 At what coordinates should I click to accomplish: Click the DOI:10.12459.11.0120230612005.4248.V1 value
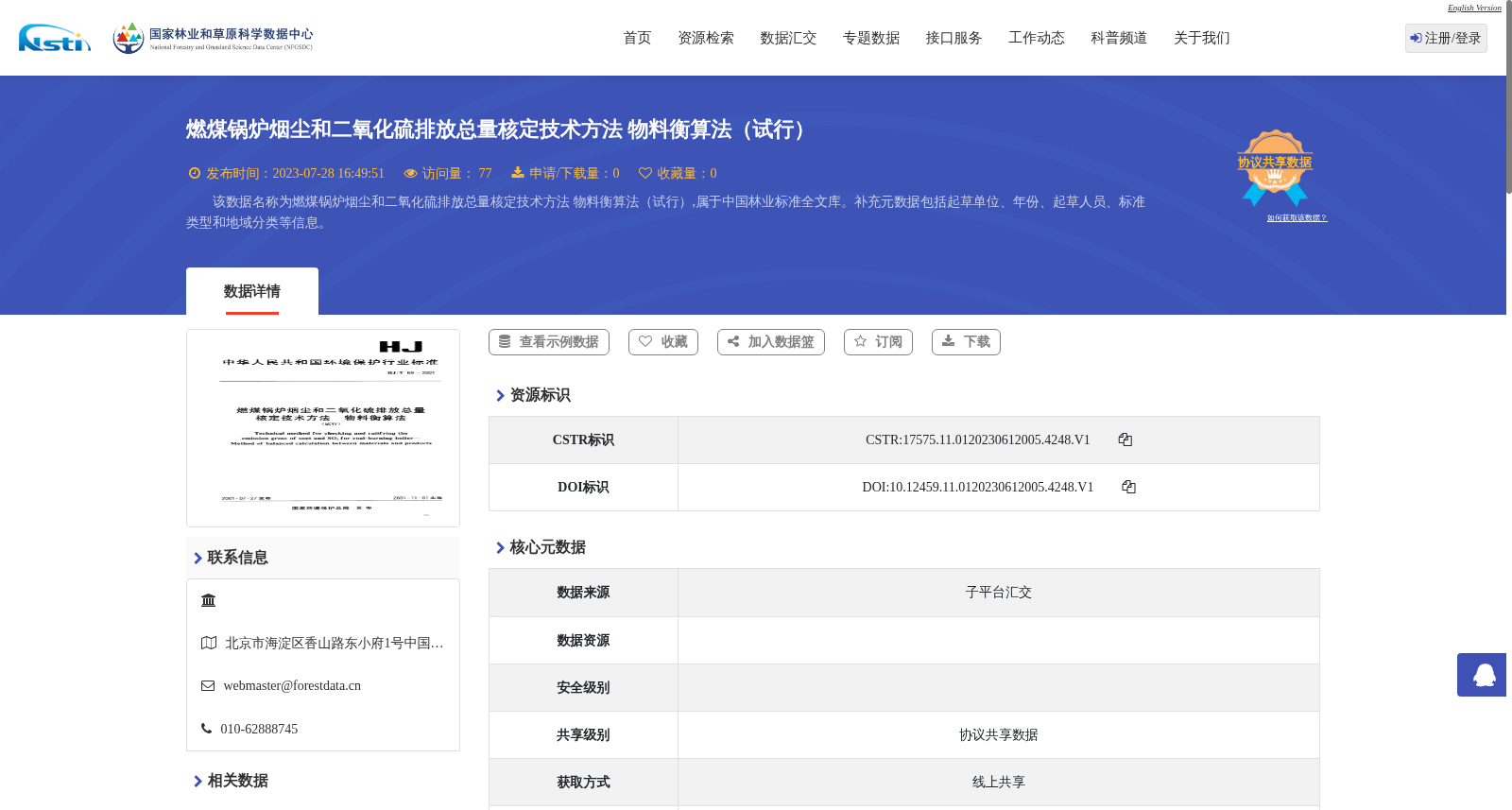pos(978,487)
